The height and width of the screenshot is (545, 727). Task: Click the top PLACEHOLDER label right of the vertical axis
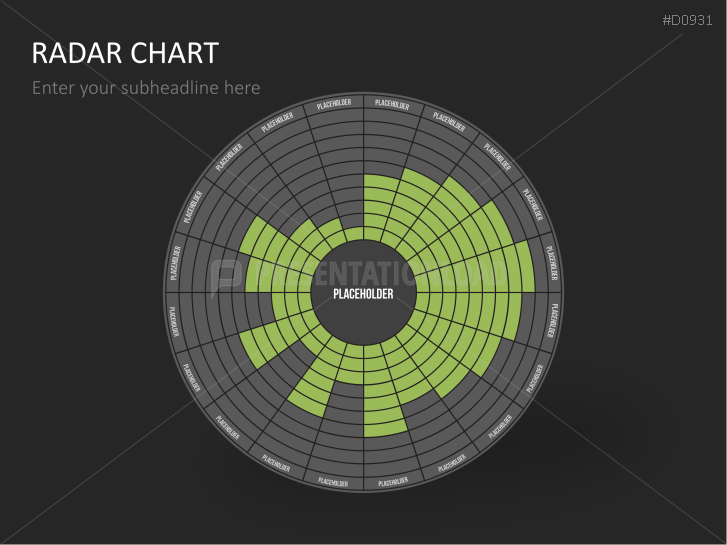pos(391,104)
